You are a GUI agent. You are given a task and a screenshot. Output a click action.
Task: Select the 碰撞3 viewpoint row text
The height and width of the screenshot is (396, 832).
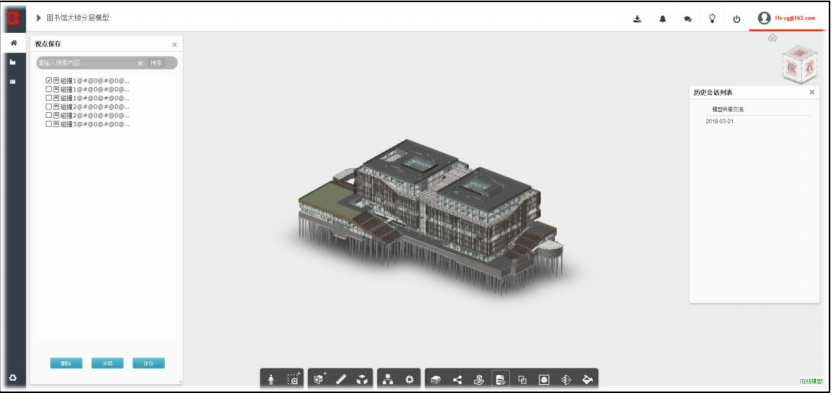click(x=94, y=124)
